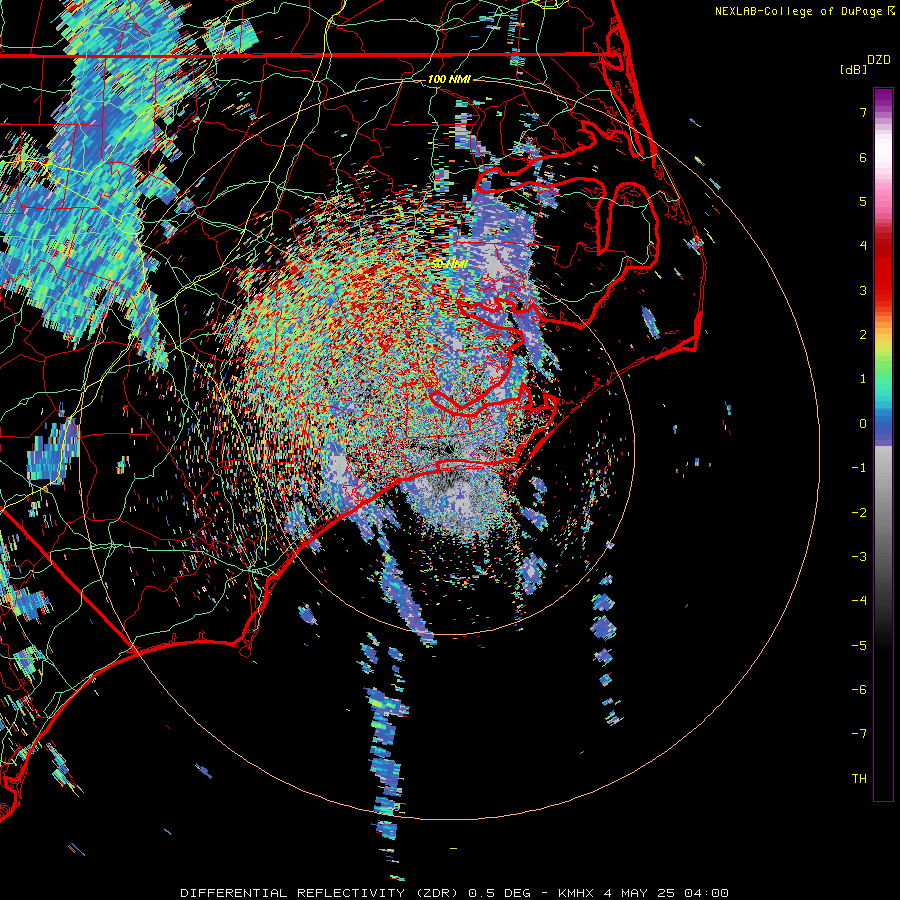
Task: Select the -5 dB scale label
Action: pyautogui.click(x=859, y=646)
